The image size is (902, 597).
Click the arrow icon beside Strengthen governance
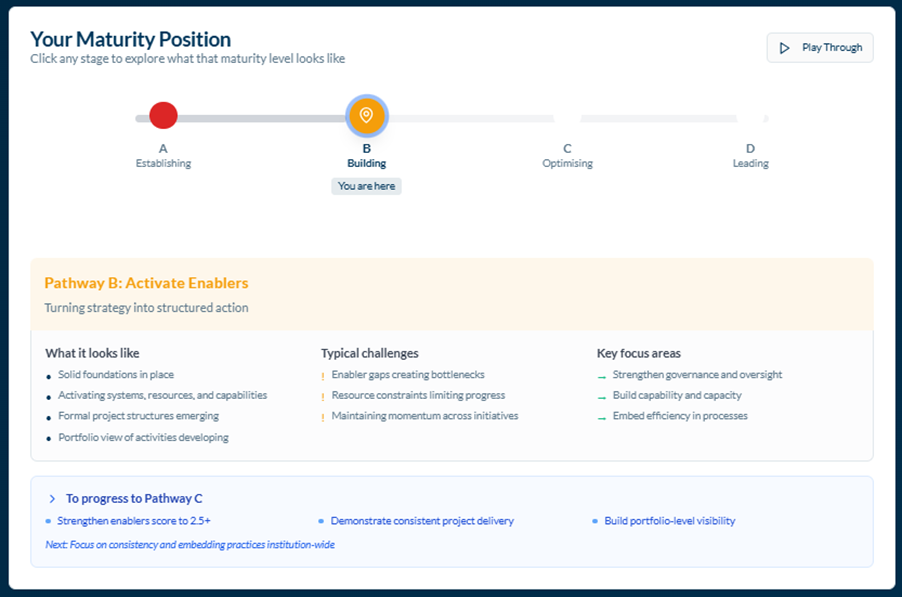coord(602,376)
